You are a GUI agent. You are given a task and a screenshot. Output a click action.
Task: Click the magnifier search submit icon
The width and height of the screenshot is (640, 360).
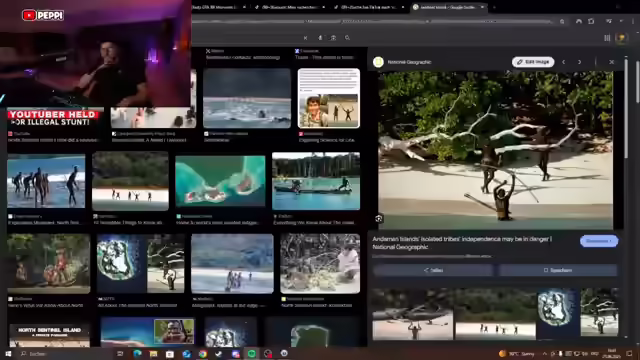pyautogui.click(x=347, y=38)
